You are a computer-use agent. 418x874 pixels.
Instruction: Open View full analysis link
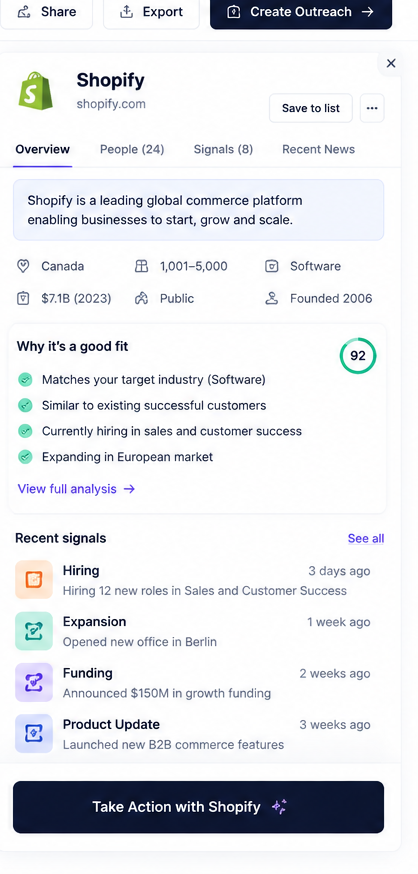coord(76,489)
